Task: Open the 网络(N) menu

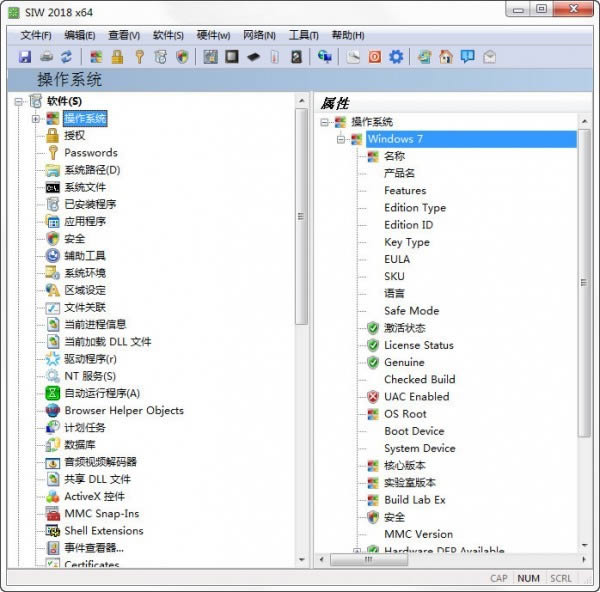Action: [x=259, y=36]
